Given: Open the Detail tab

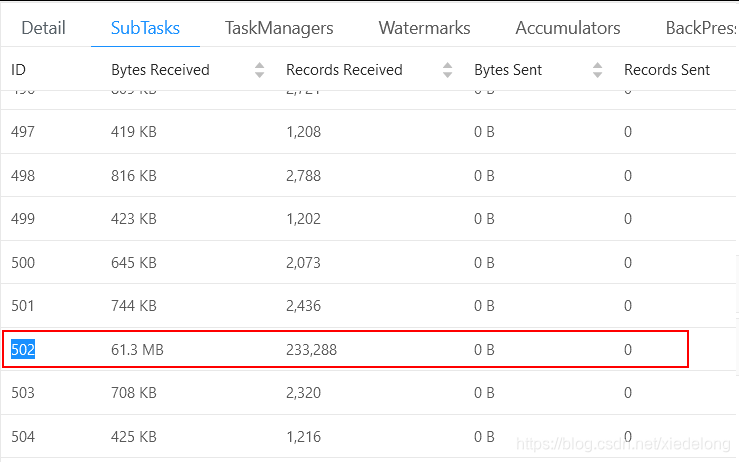Looking at the screenshot, I should (x=43, y=28).
